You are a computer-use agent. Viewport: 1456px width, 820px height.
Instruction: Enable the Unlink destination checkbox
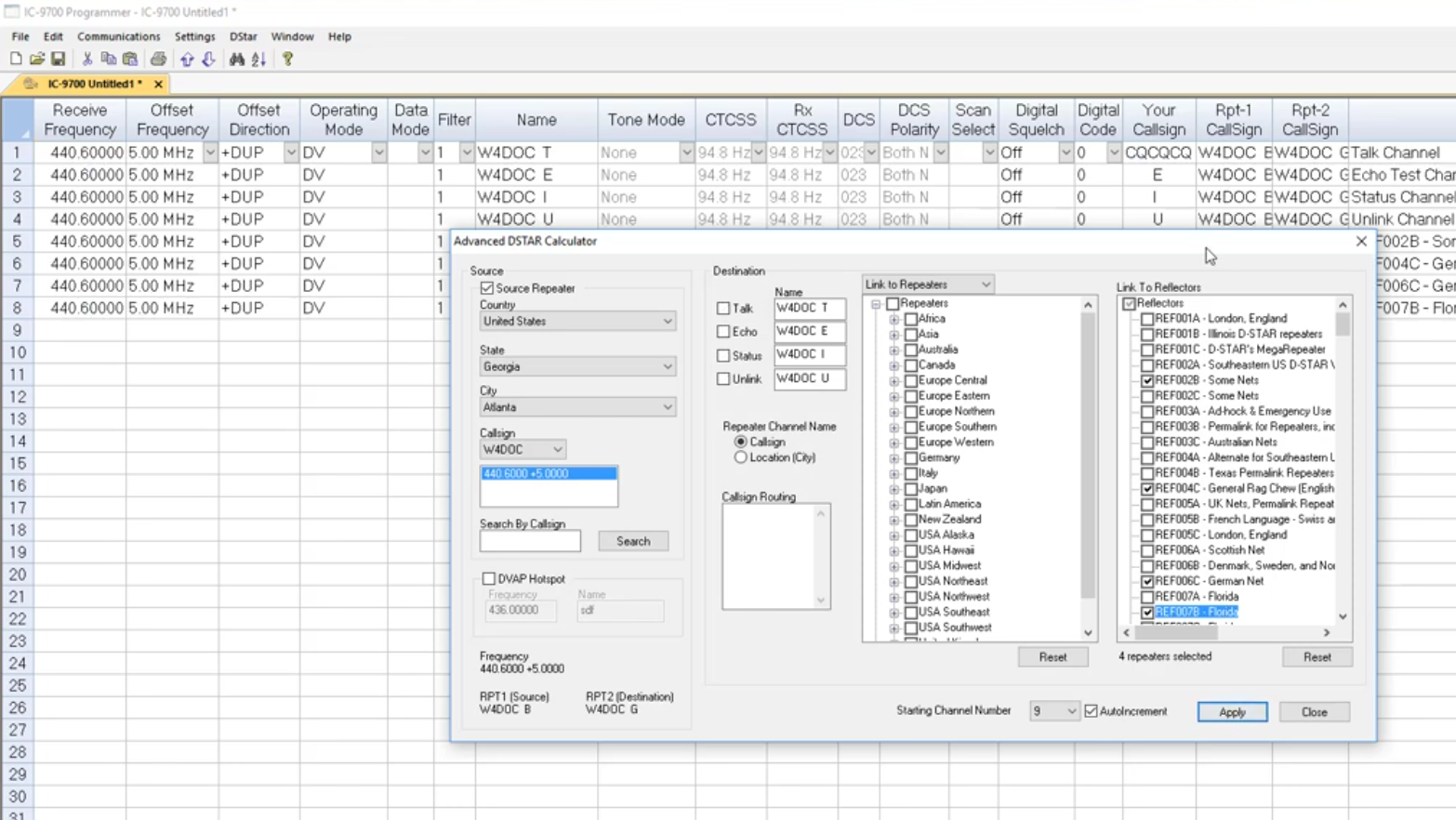point(723,378)
